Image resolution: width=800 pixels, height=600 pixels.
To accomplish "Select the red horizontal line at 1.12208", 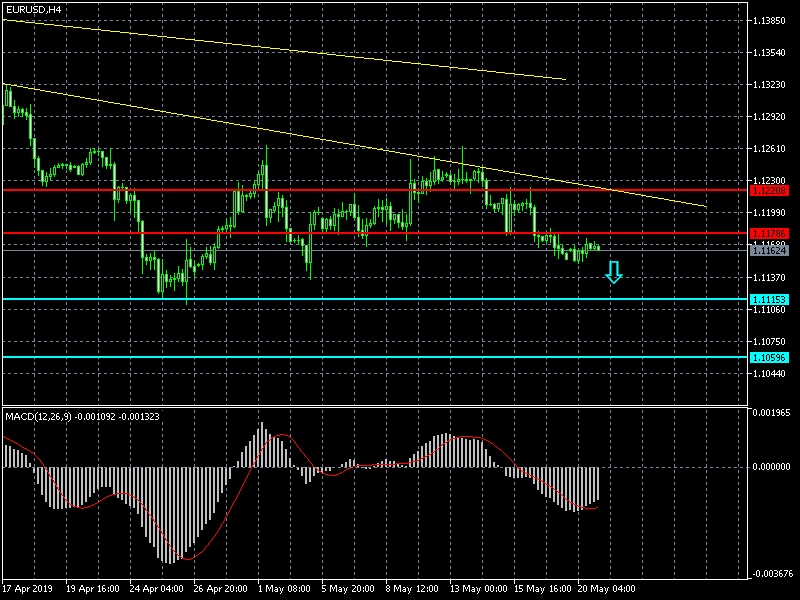I will click(376, 190).
